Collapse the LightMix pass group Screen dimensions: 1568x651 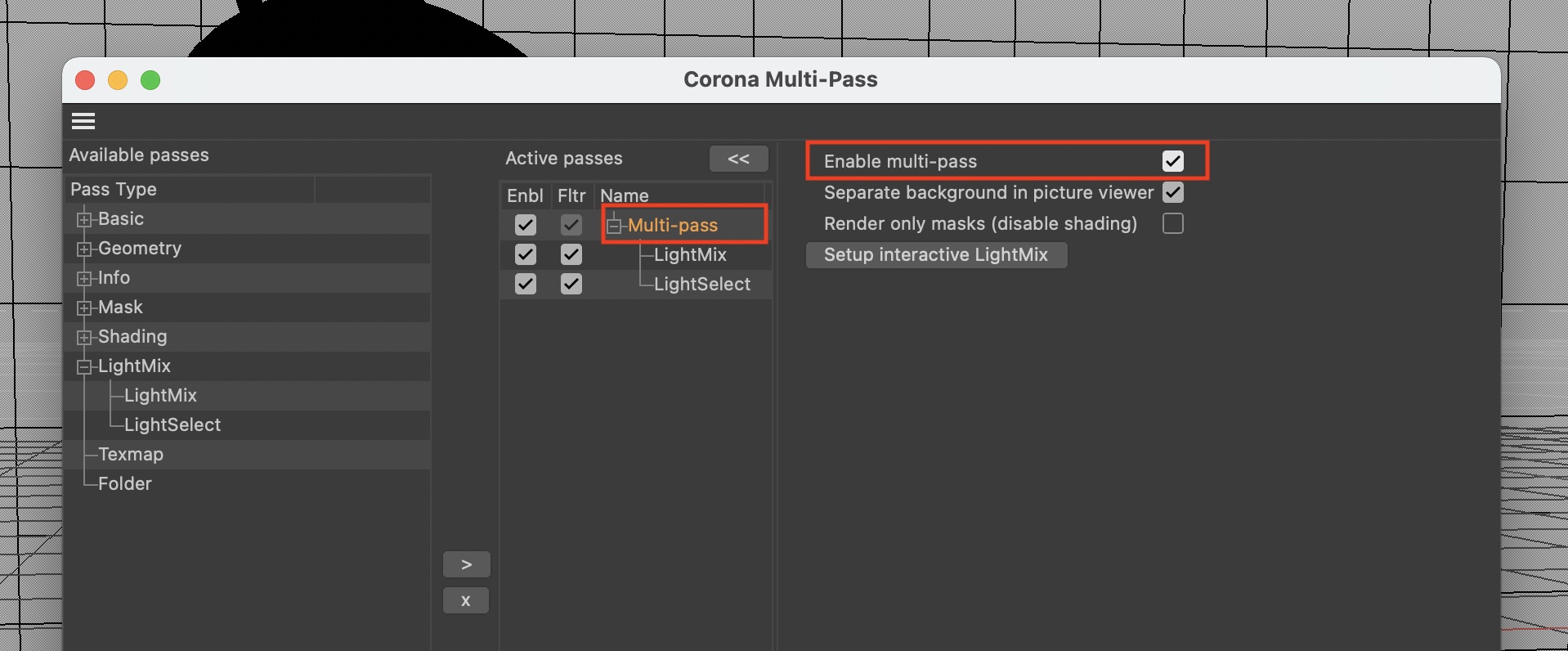click(83, 367)
